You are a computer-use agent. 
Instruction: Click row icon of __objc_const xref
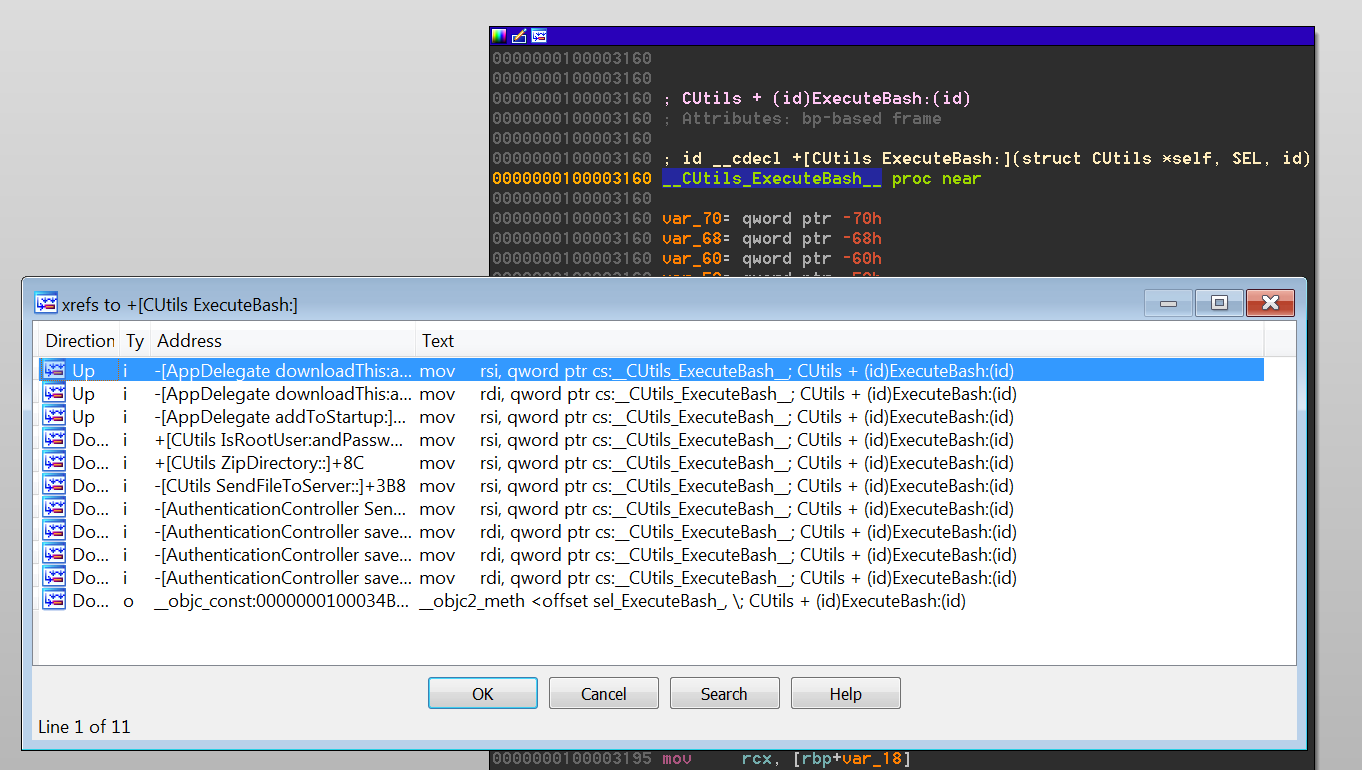54,601
